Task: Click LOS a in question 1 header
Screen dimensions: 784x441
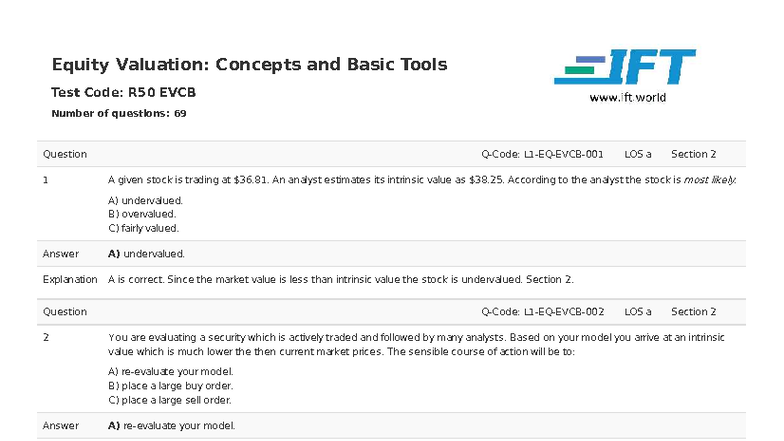Action: pyautogui.click(x=637, y=155)
